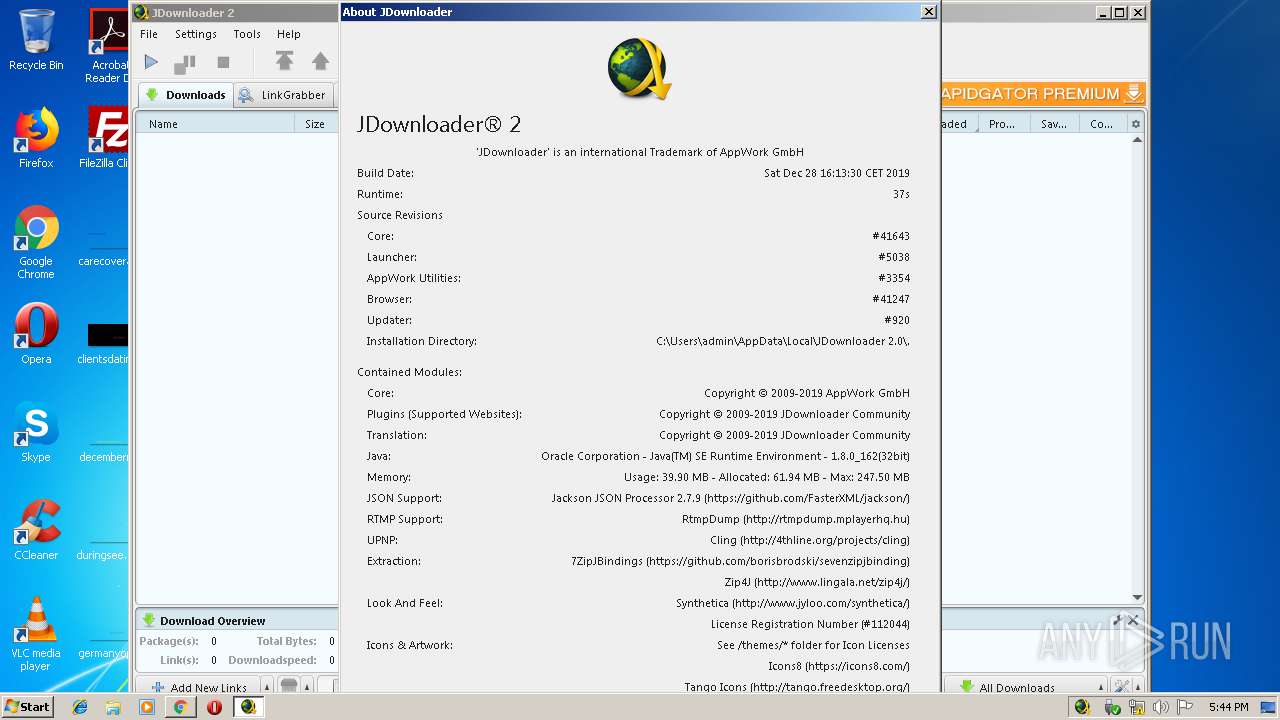Click the 'Co...' column header
The width and height of the screenshot is (1280, 720).
(x=1103, y=124)
